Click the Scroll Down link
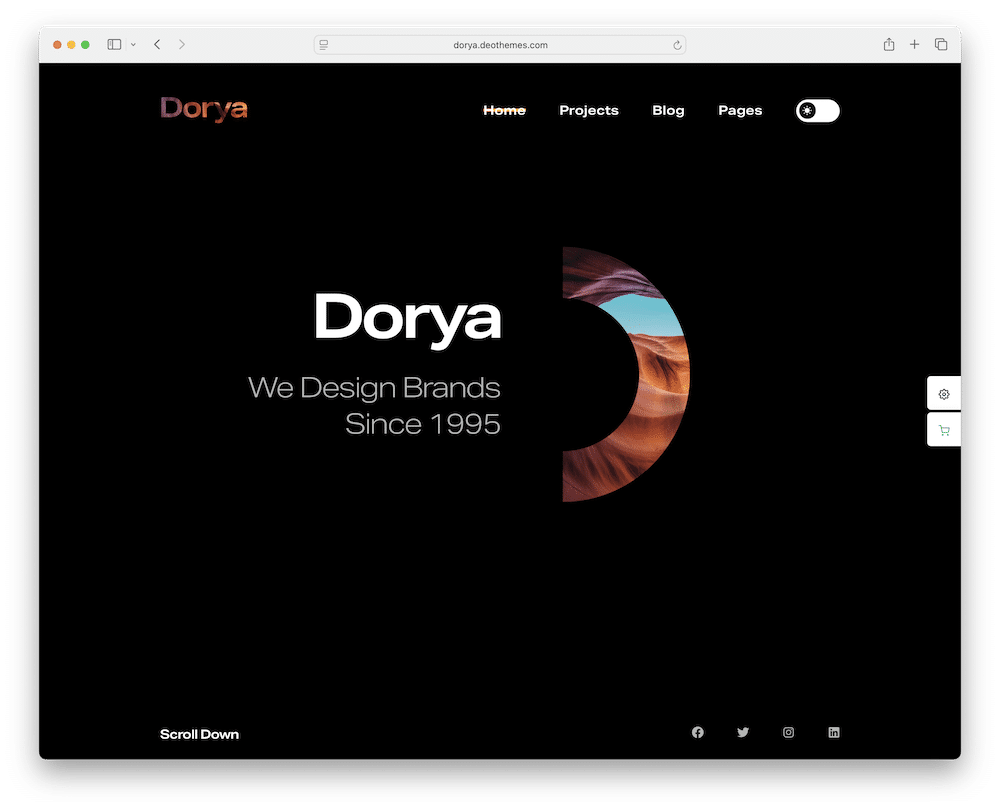1000x811 pixels. [x=199, y=734]
